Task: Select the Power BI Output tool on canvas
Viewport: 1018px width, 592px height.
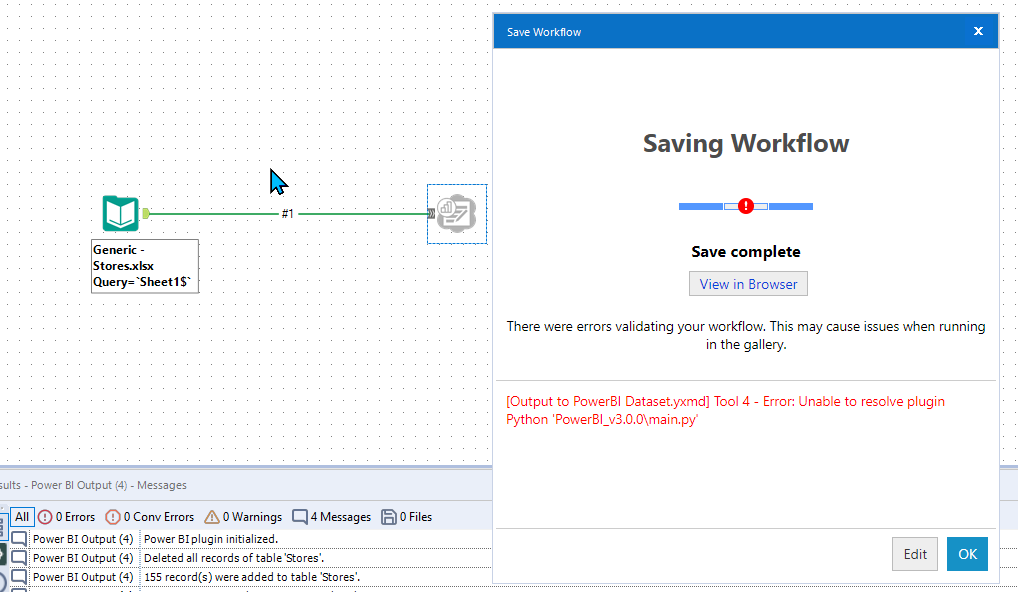Action: (456, 213)
